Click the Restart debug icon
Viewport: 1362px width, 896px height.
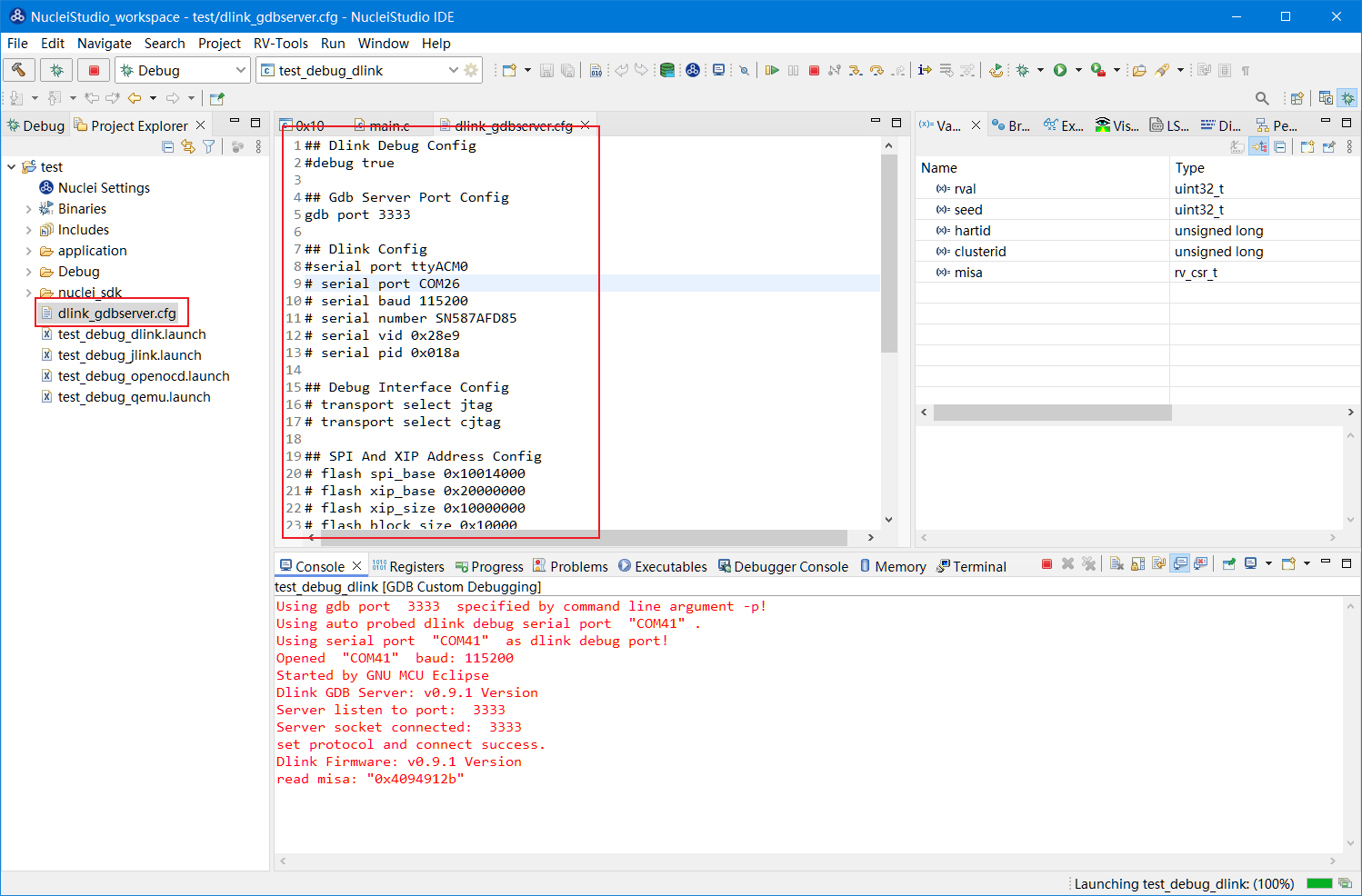click(996, 70)
